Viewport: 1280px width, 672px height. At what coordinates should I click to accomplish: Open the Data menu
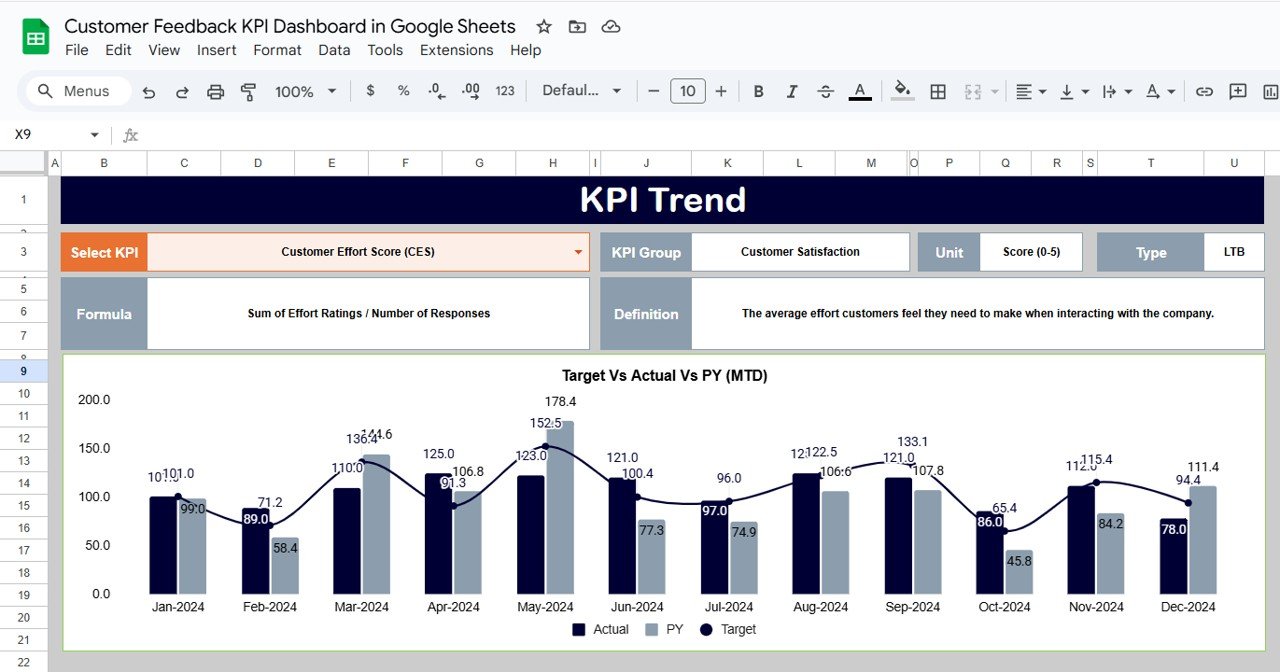[334, 50]
